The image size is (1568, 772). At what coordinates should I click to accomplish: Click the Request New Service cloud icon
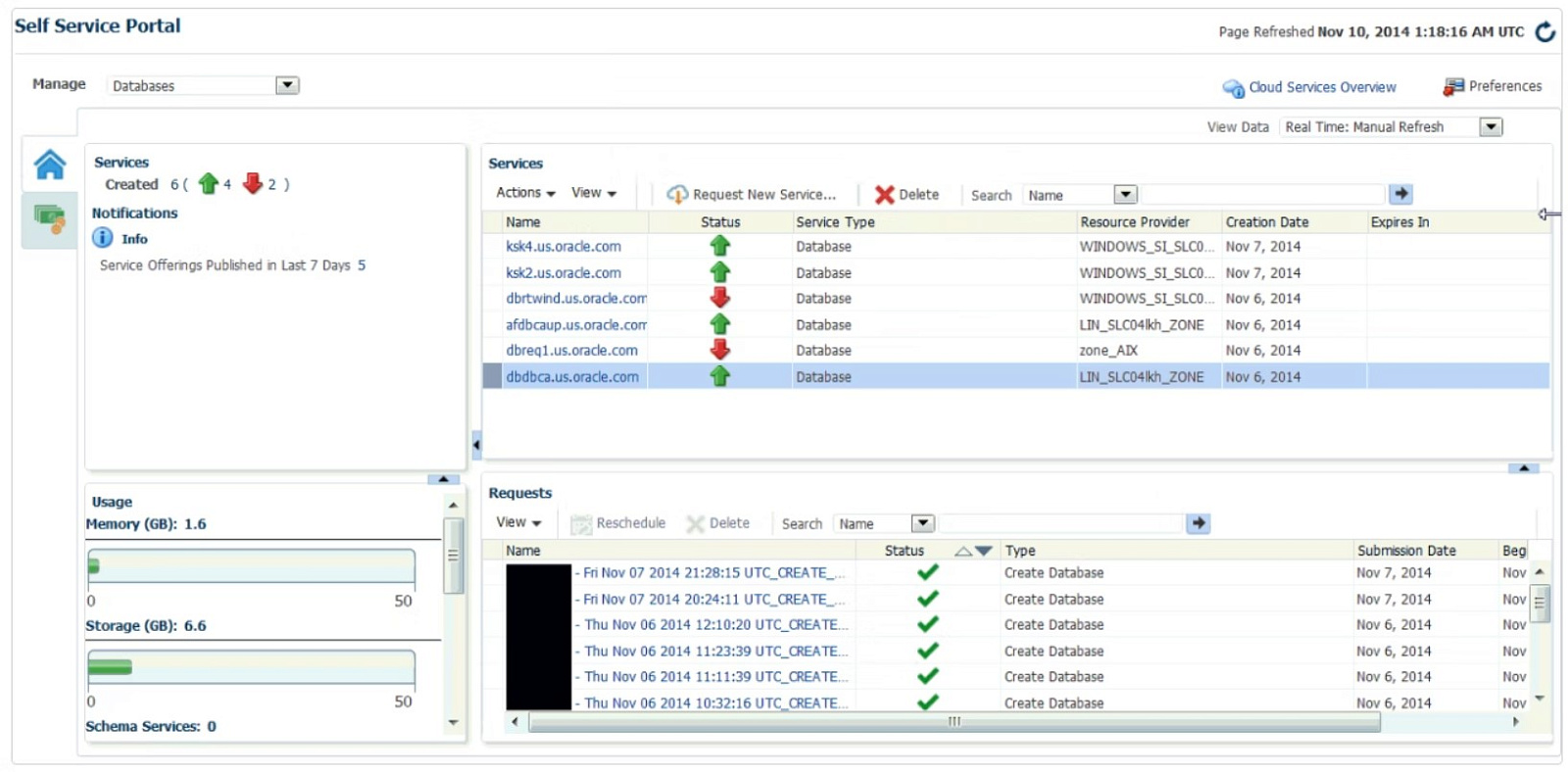coord(677,194)
